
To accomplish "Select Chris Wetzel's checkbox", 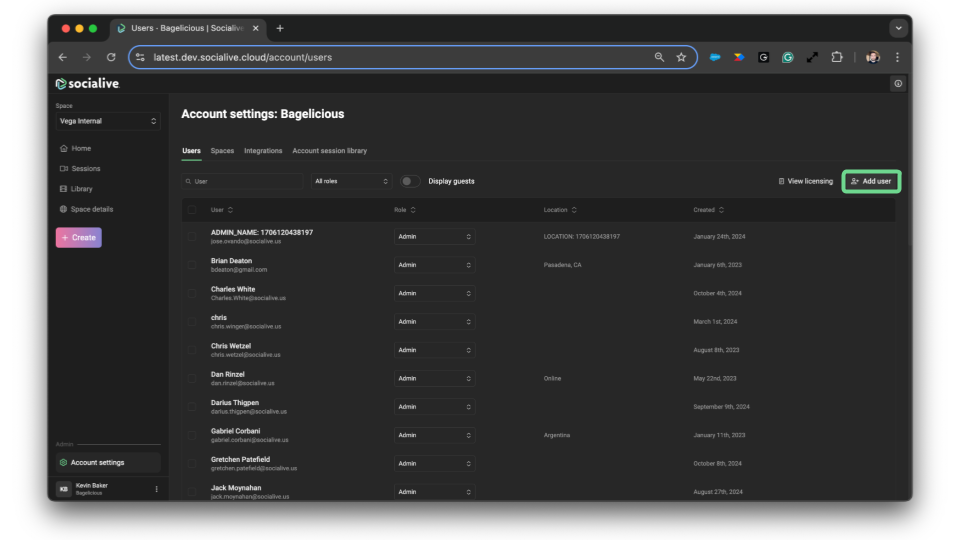I will pyautogui.click(x=192, y=350).
